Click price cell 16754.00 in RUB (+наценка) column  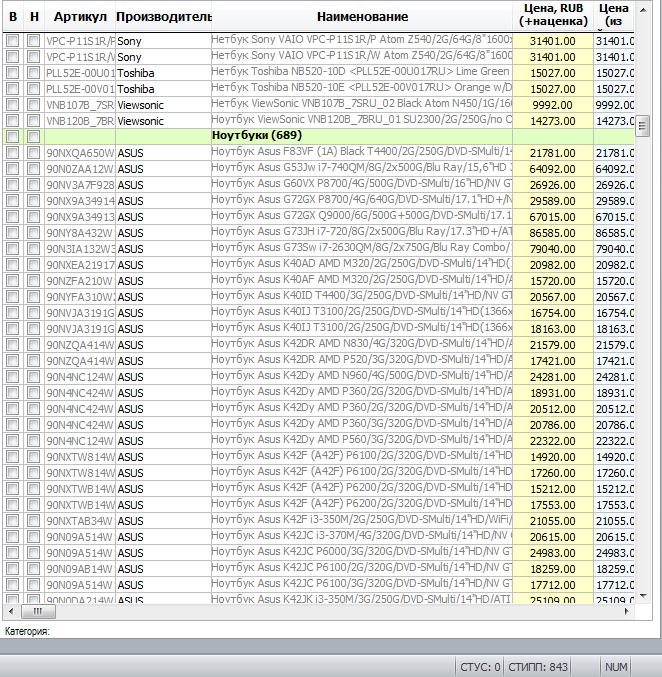pyautogui.click(x=553, y=313)
